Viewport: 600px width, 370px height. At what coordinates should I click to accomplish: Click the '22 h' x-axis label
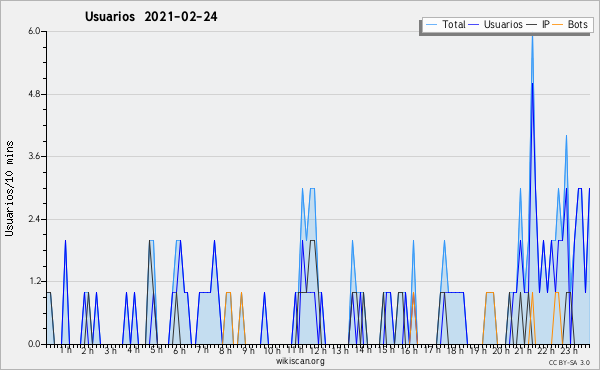(546, 350)
